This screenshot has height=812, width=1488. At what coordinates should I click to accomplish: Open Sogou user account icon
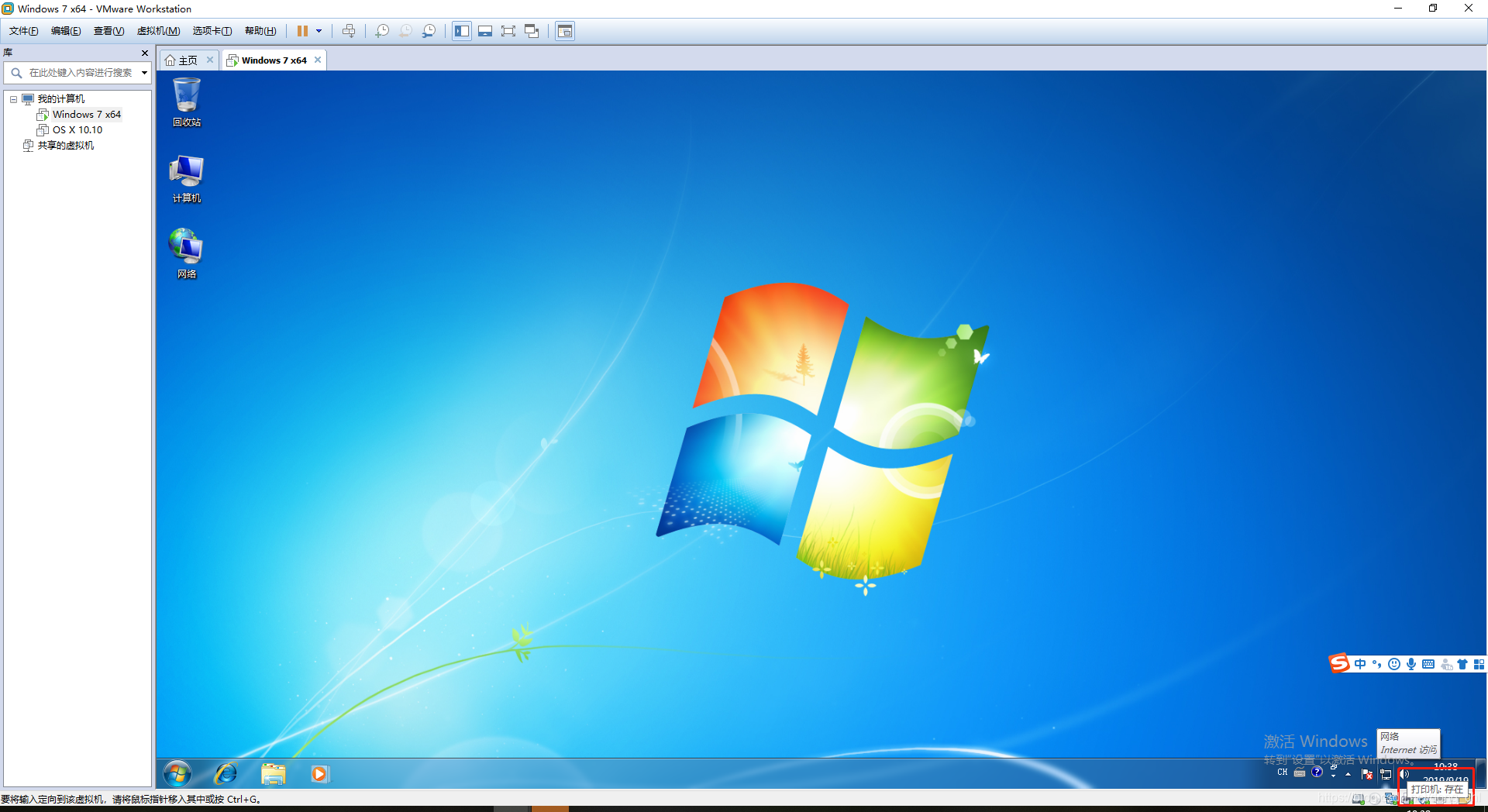pyautogui.click(x=1446, y=664)
